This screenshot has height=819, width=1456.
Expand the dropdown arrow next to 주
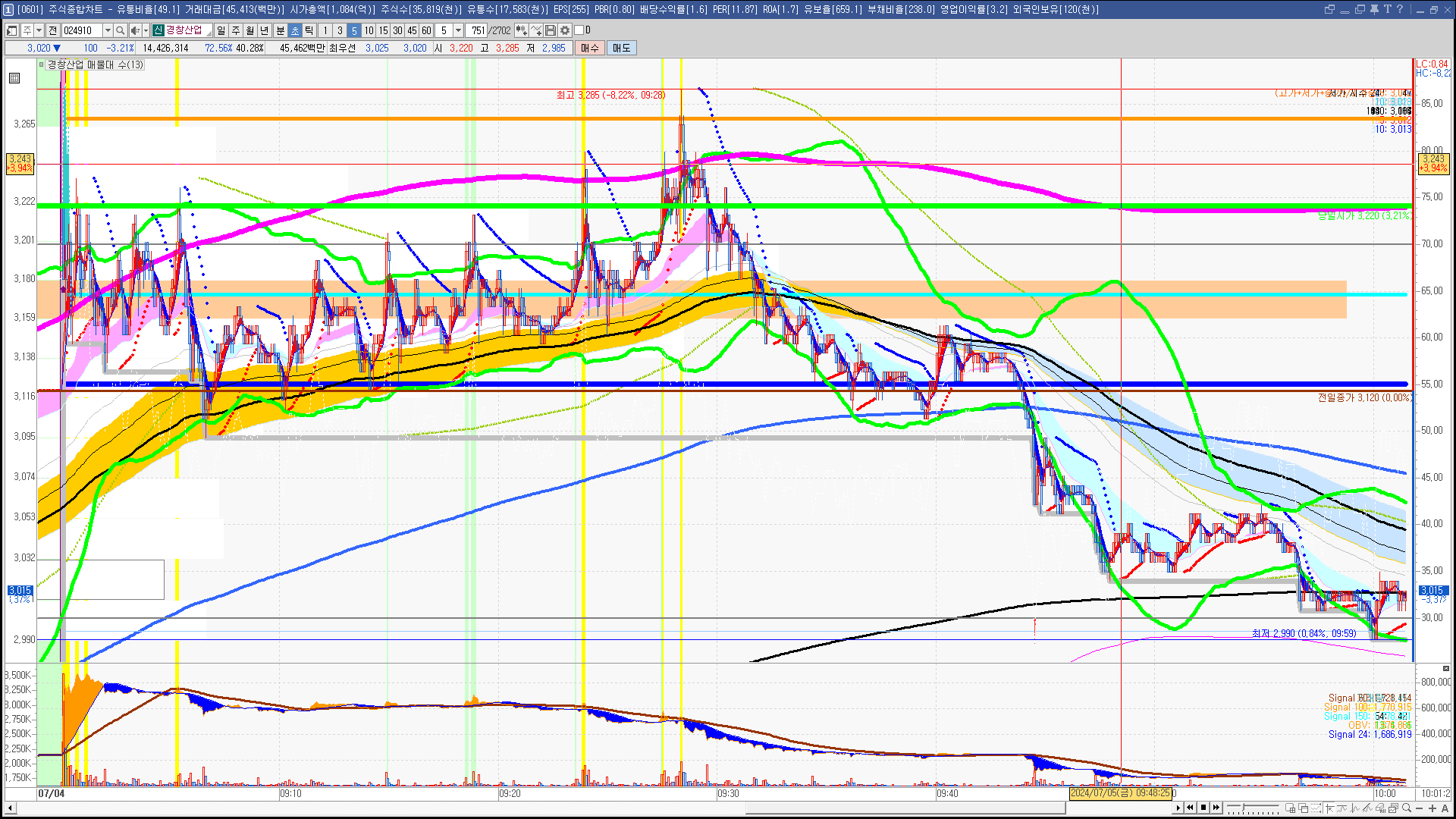coord(39,30)
